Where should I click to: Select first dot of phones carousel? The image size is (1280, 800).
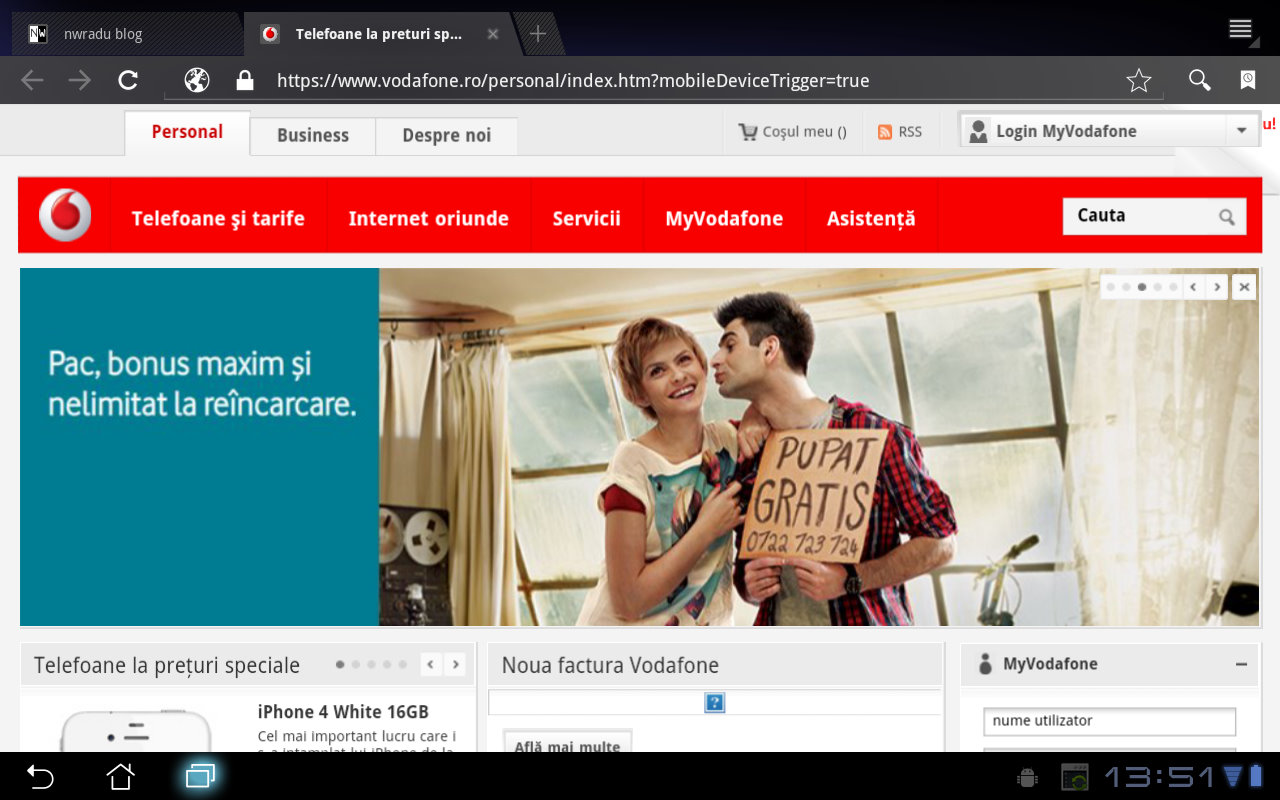pos(340,664)
